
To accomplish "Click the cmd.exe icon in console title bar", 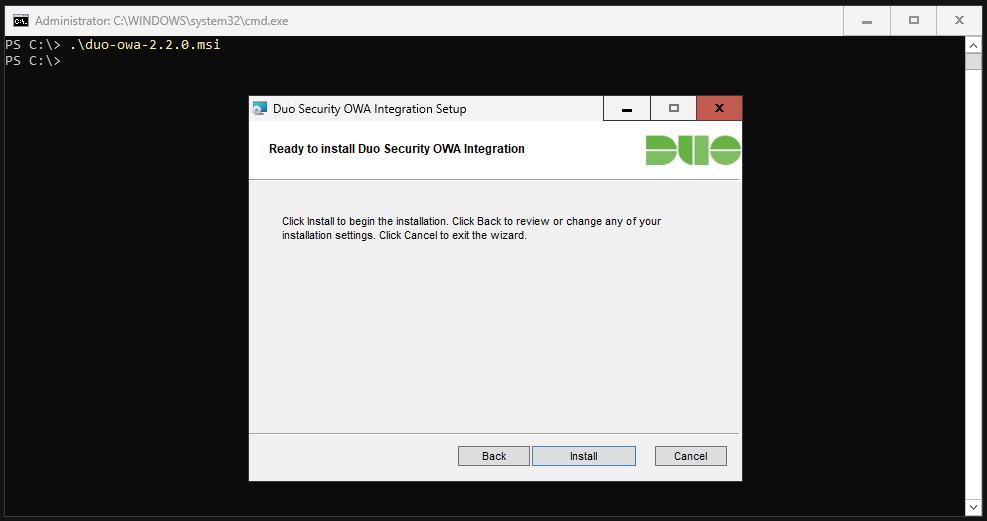I will click(x=21, y=21).
